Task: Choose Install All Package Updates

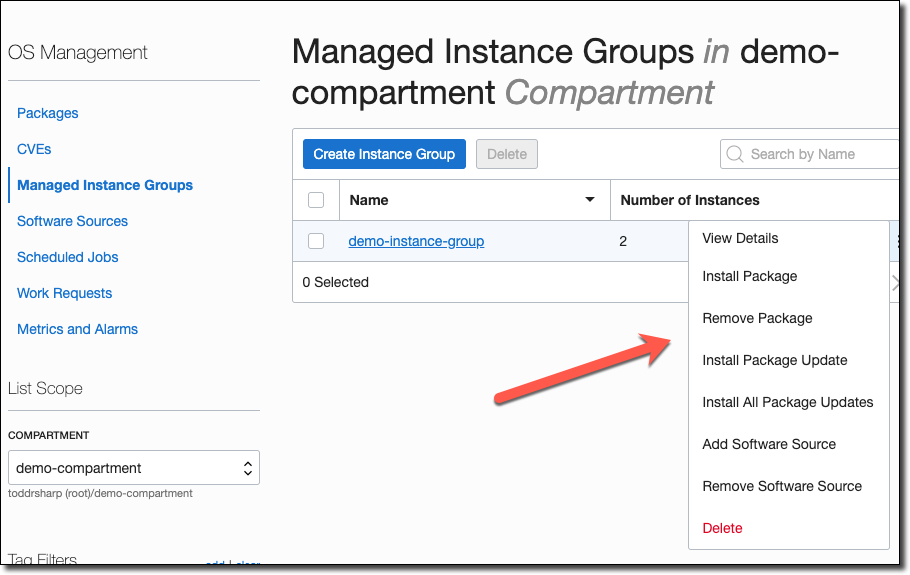Action: point(787,402)
